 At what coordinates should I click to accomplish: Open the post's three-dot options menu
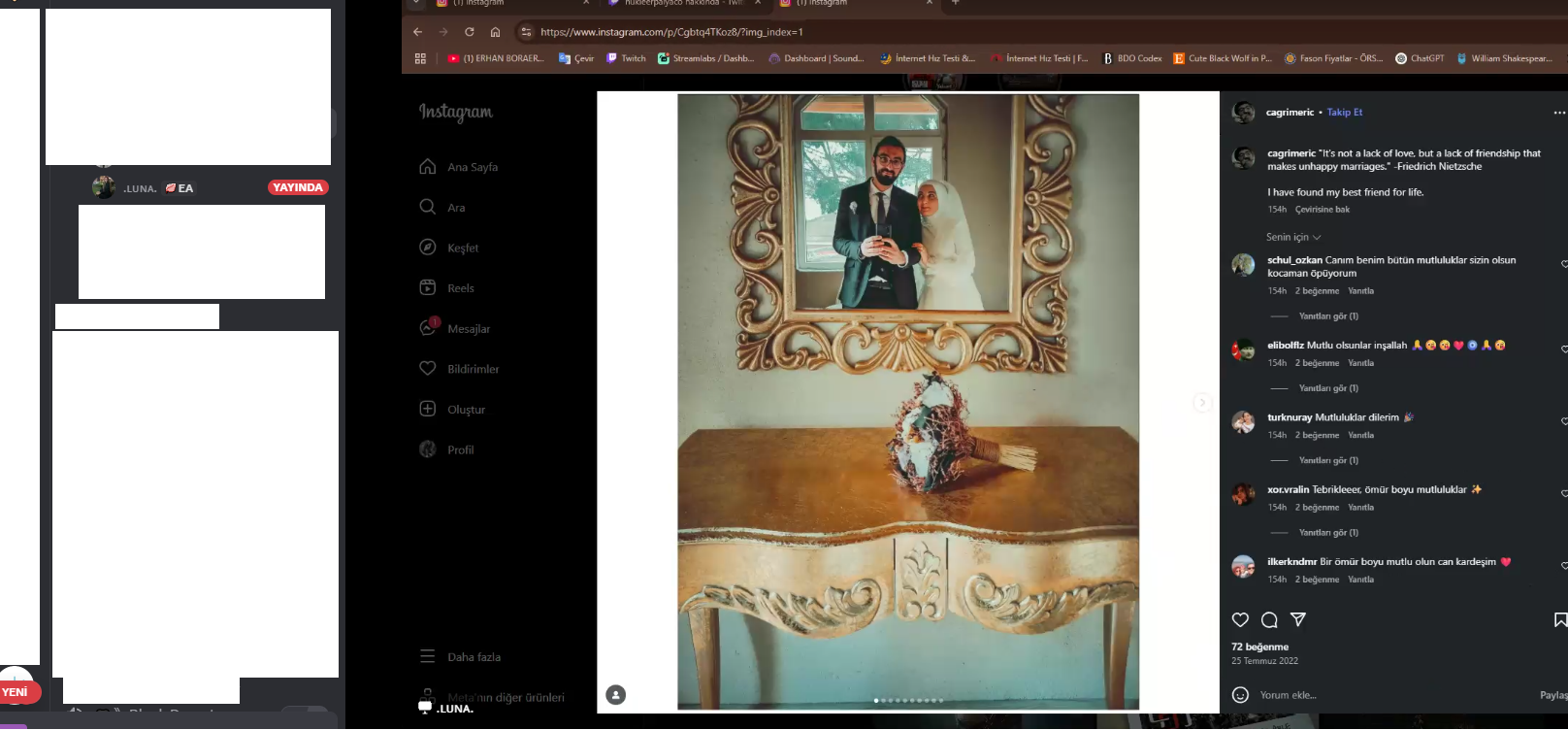1559,113
